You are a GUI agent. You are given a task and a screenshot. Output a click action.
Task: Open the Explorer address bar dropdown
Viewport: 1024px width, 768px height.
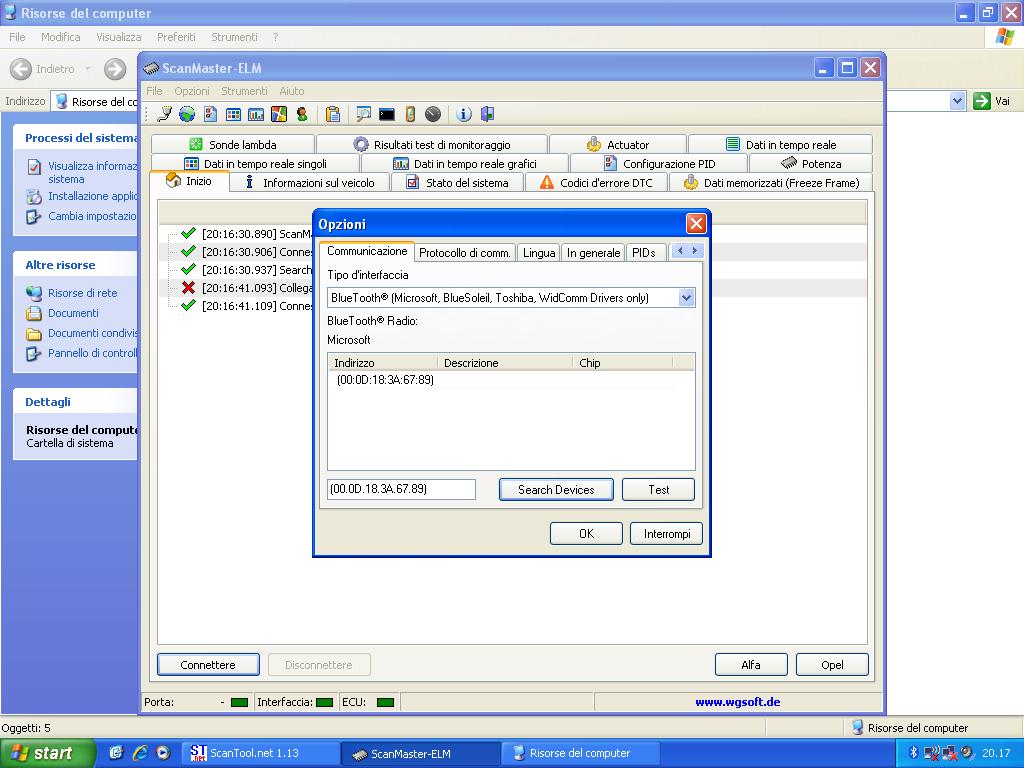(957, 101)
